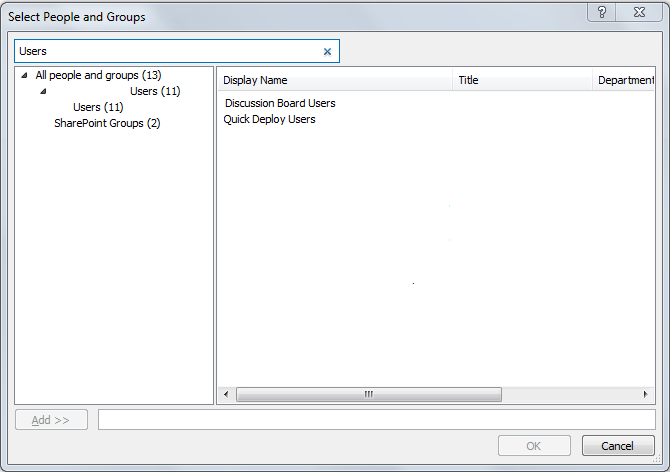670x472 pixels.
Task: Click the Cancel button
Action: coord(617,446)
